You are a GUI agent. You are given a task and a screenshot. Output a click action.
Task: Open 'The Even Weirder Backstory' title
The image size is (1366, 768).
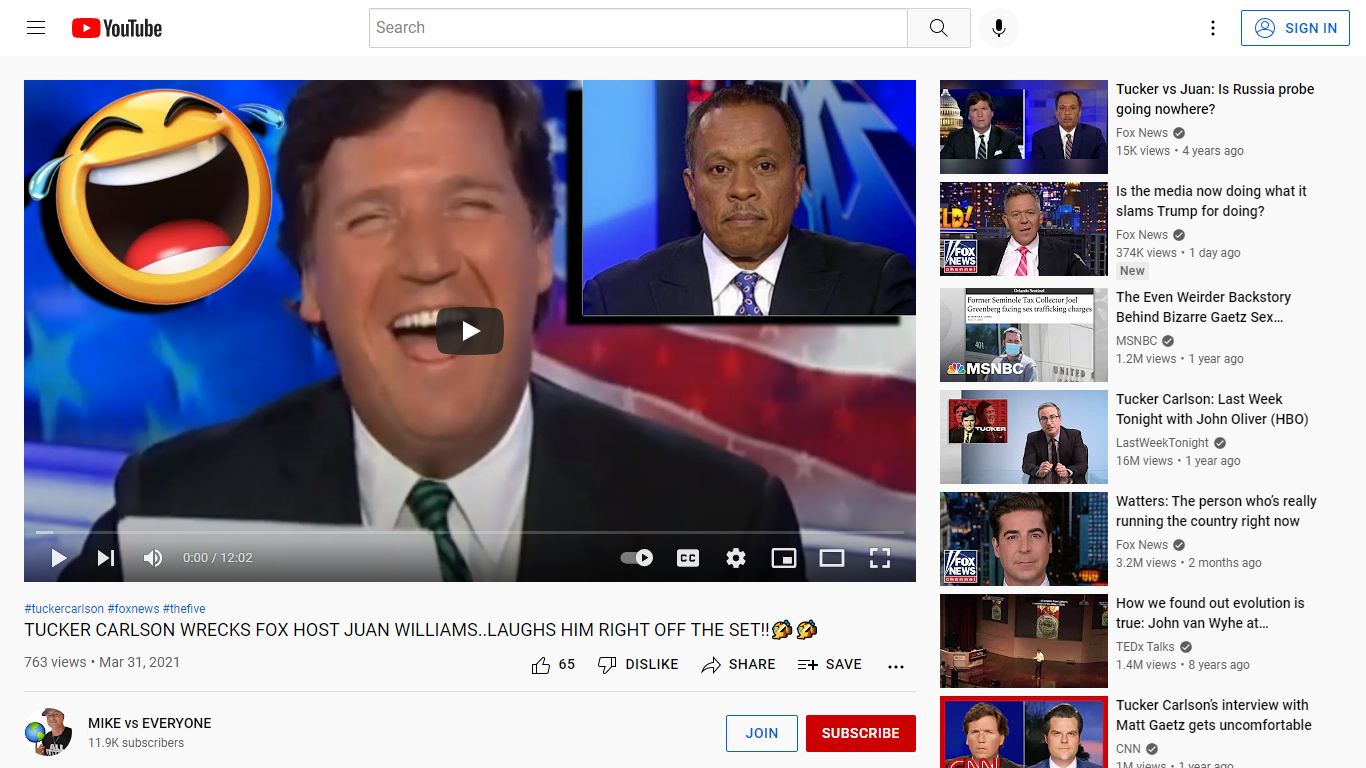[x=1203, y=307]
